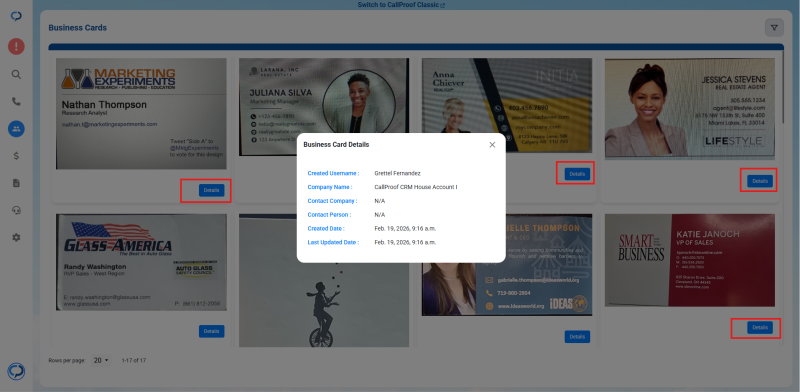Open the search magnifier icon in the sidebar
Screen dimensions: 800x392
coord(16,75)
